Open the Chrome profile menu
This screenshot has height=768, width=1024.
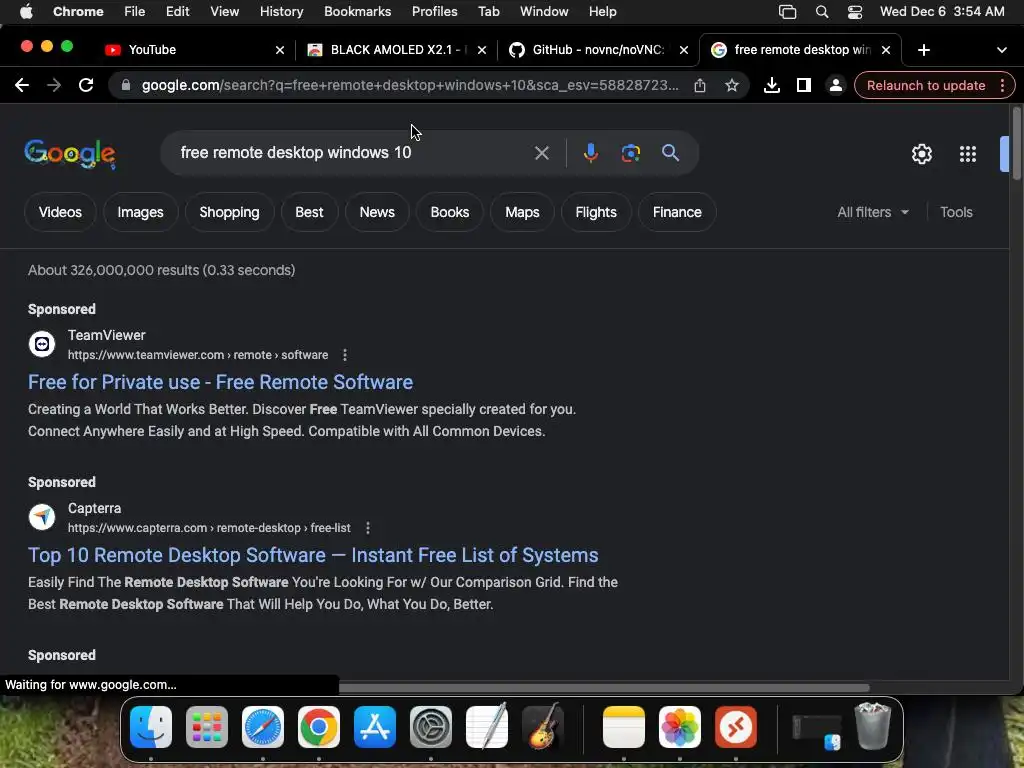click(x=835, y=85)
